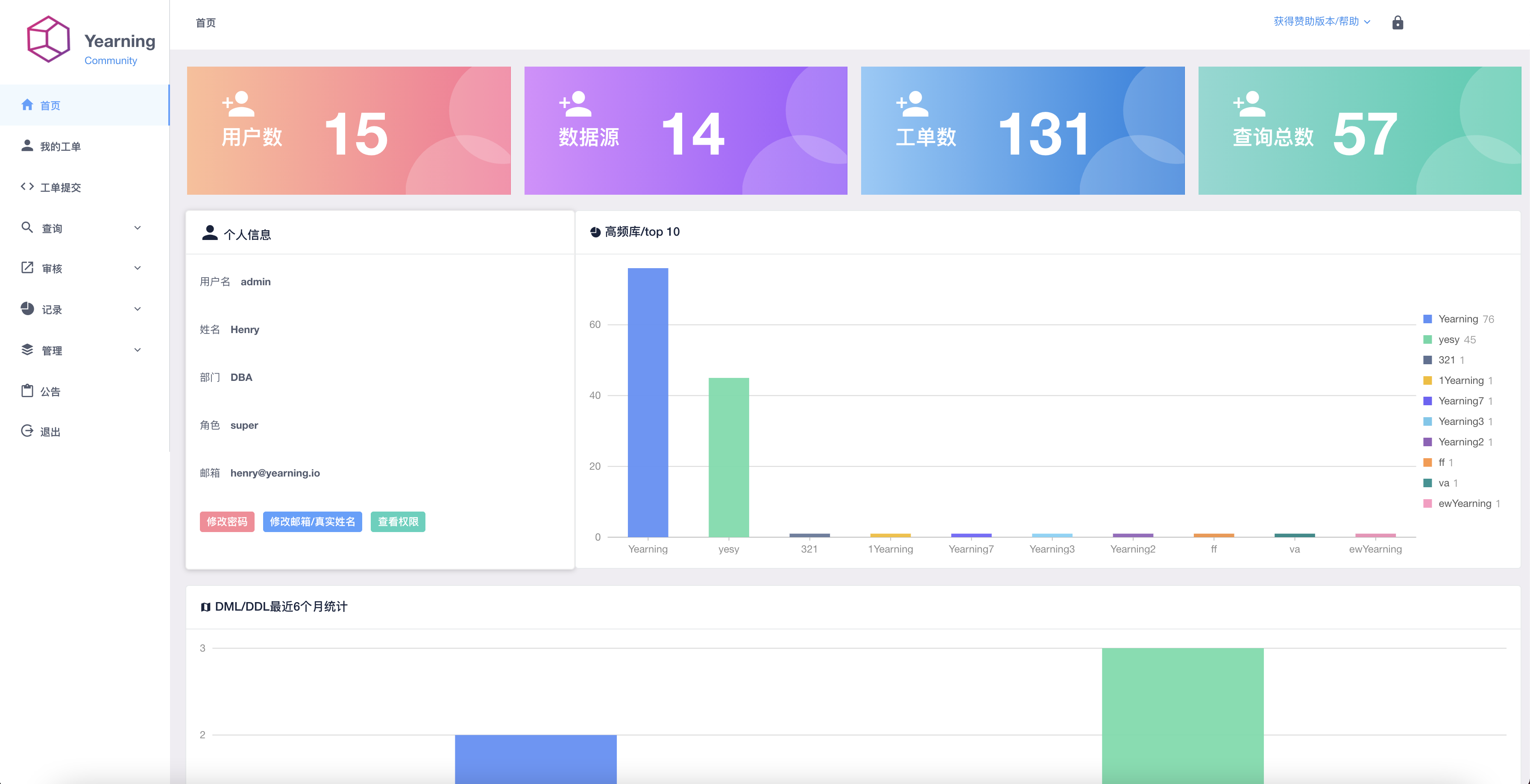1530x784 pixels.
Task: Click the home icon in sidebar
Action: [x=27, y=105]
